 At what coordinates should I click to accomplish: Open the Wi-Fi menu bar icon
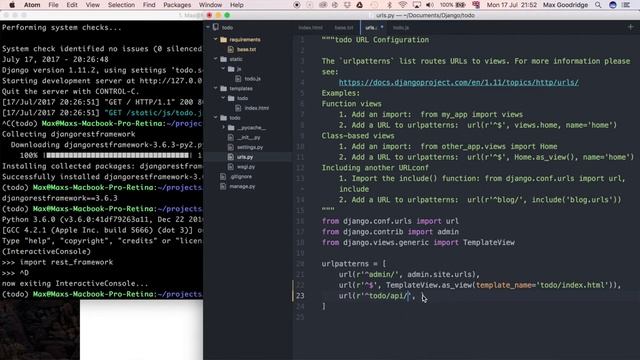coord(402,5)
